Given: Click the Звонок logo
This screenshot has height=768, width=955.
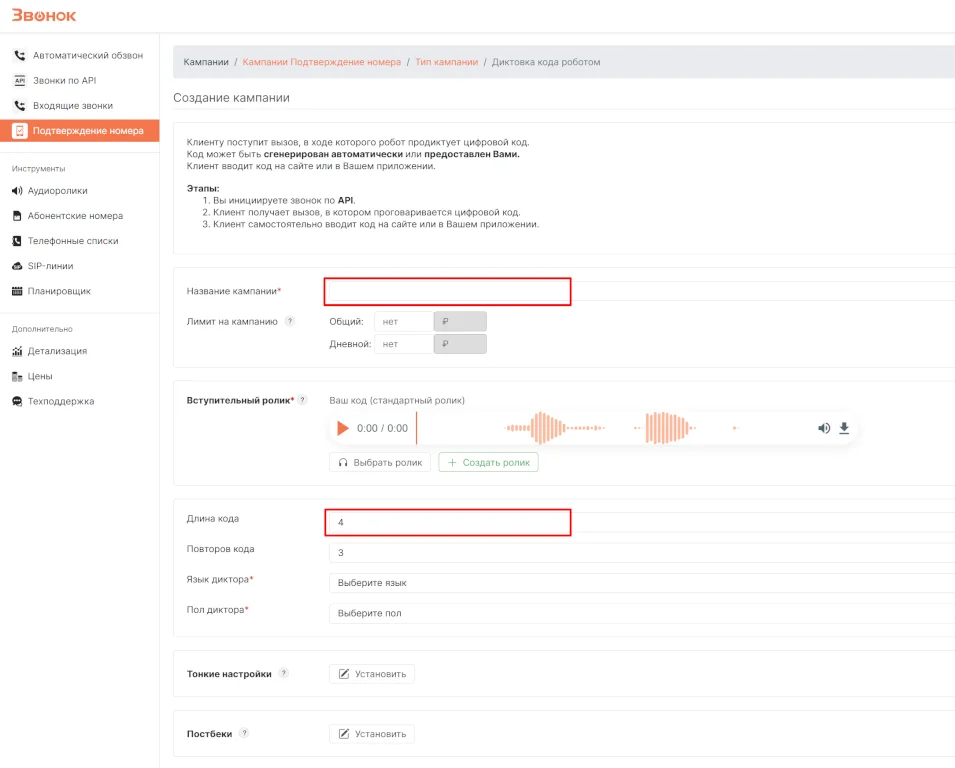Looking at the screenshot, I should (44, 15).
